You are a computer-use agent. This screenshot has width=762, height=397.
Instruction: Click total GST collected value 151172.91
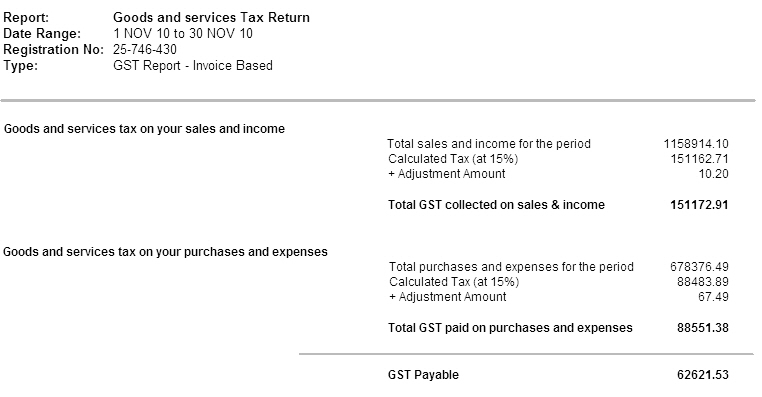pos(699,205)
